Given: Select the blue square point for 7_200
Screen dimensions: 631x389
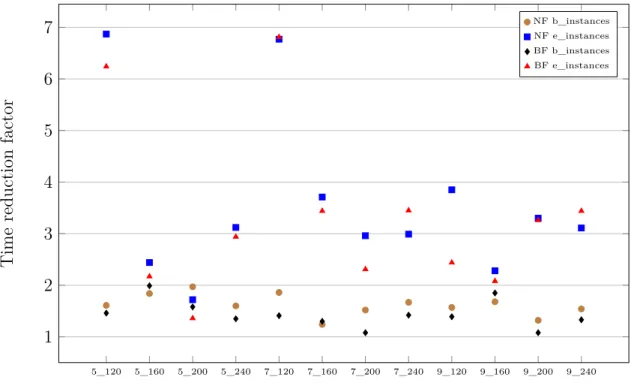Looking at the screenshot, I should 365,236.
